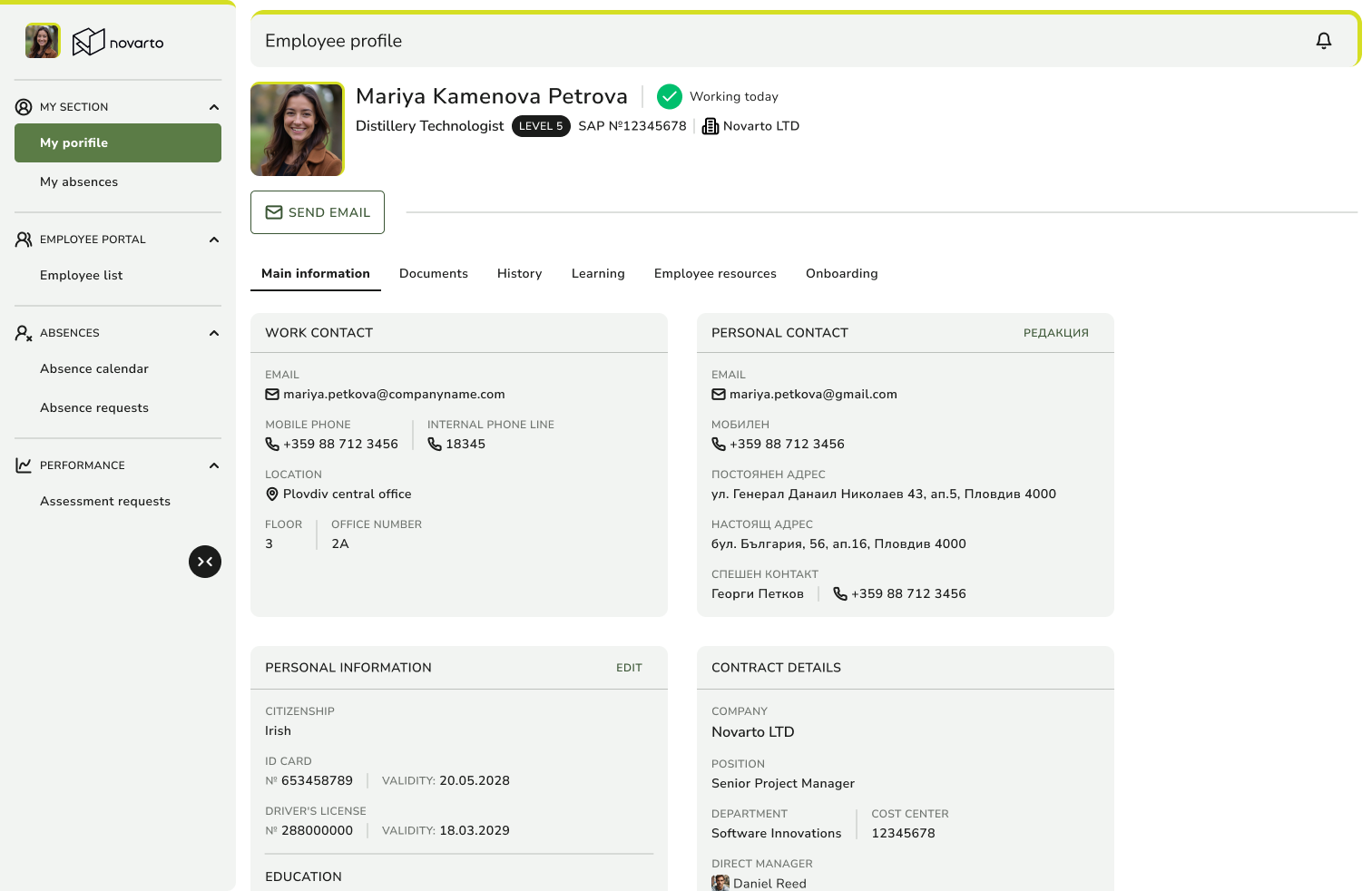Image resolution: width=1372 pixels, height=891 pixels.
Task: Open the Learning tab
Action: (x=598, y=274)
